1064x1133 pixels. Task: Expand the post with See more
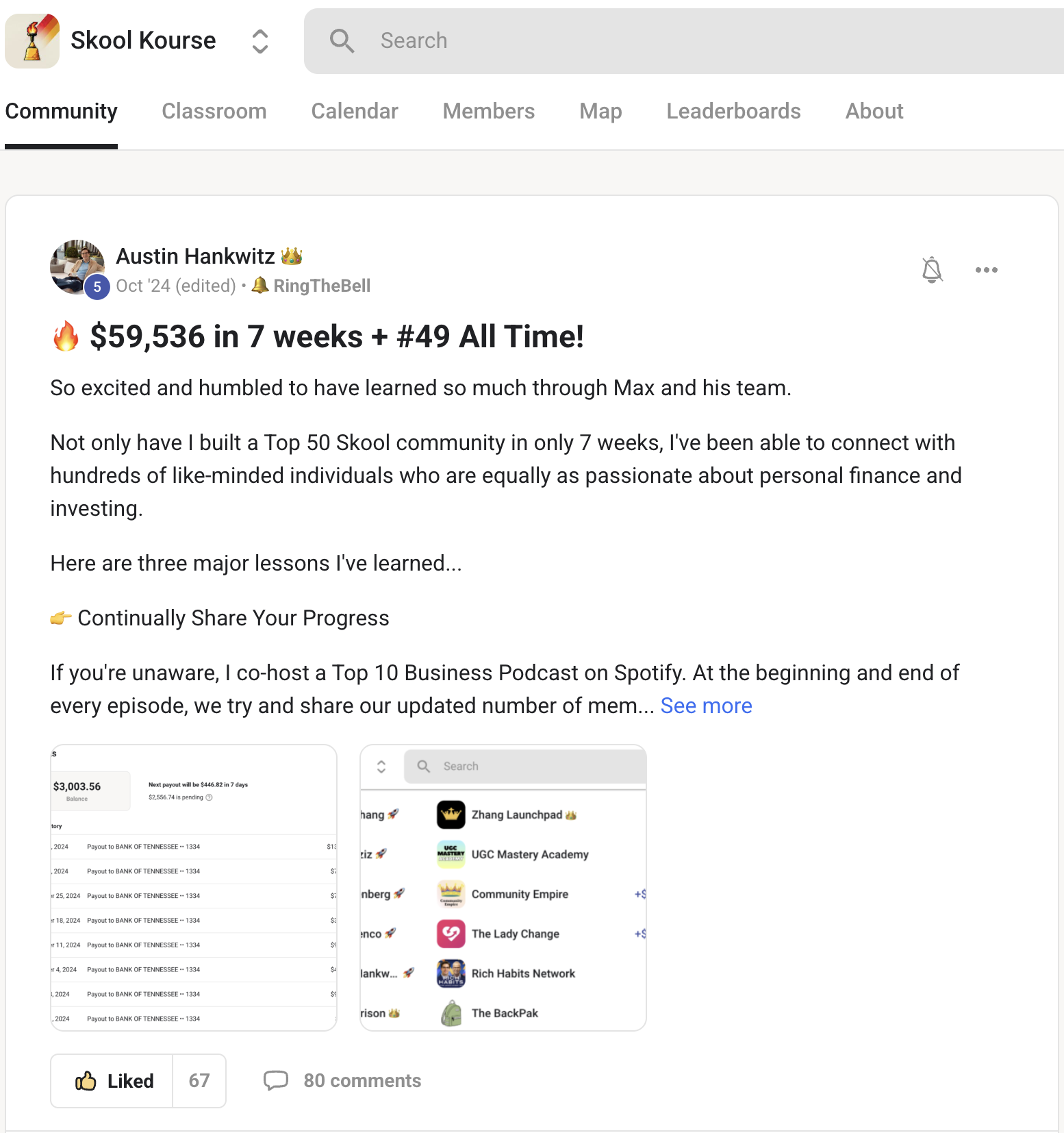(706, 706)
